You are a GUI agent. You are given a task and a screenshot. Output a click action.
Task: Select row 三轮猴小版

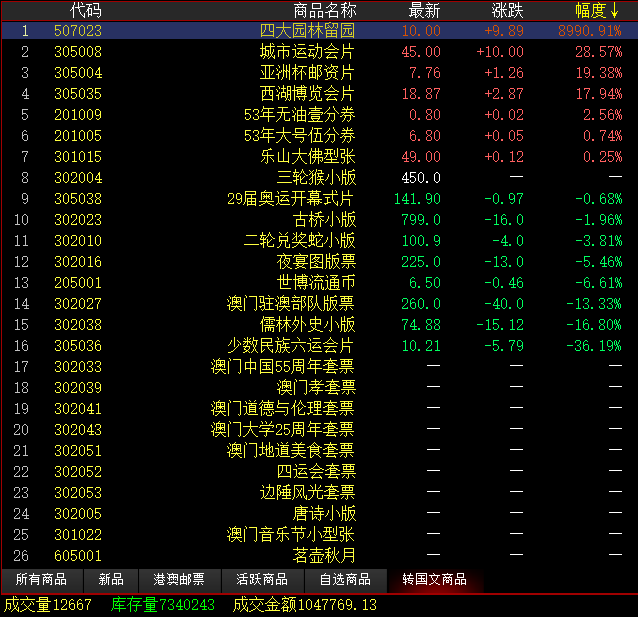point(319,178)
